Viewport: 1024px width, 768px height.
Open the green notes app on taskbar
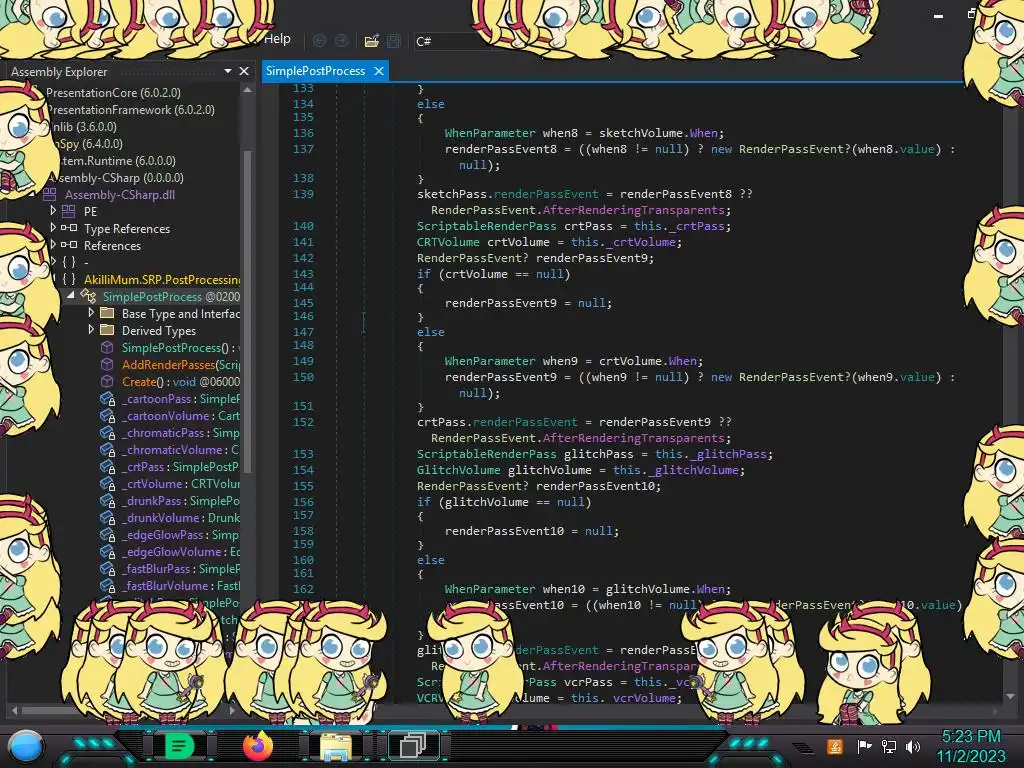tap(179, 746)
